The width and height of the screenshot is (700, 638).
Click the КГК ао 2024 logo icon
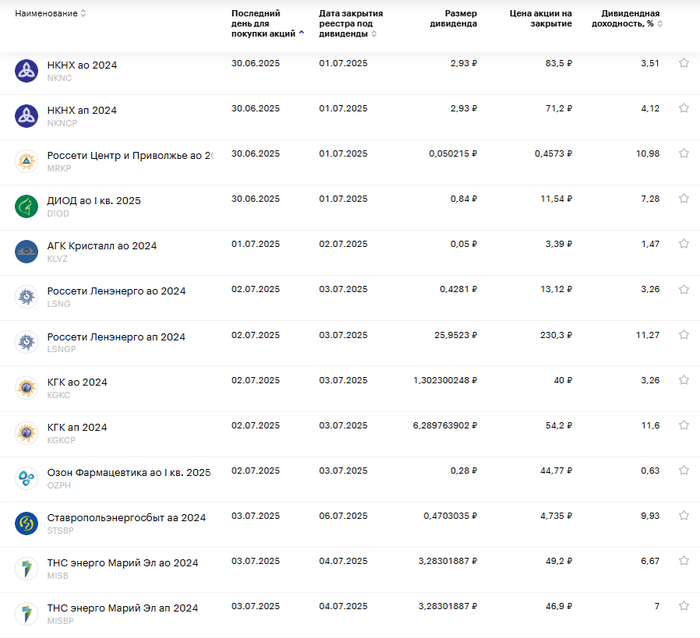26,387
